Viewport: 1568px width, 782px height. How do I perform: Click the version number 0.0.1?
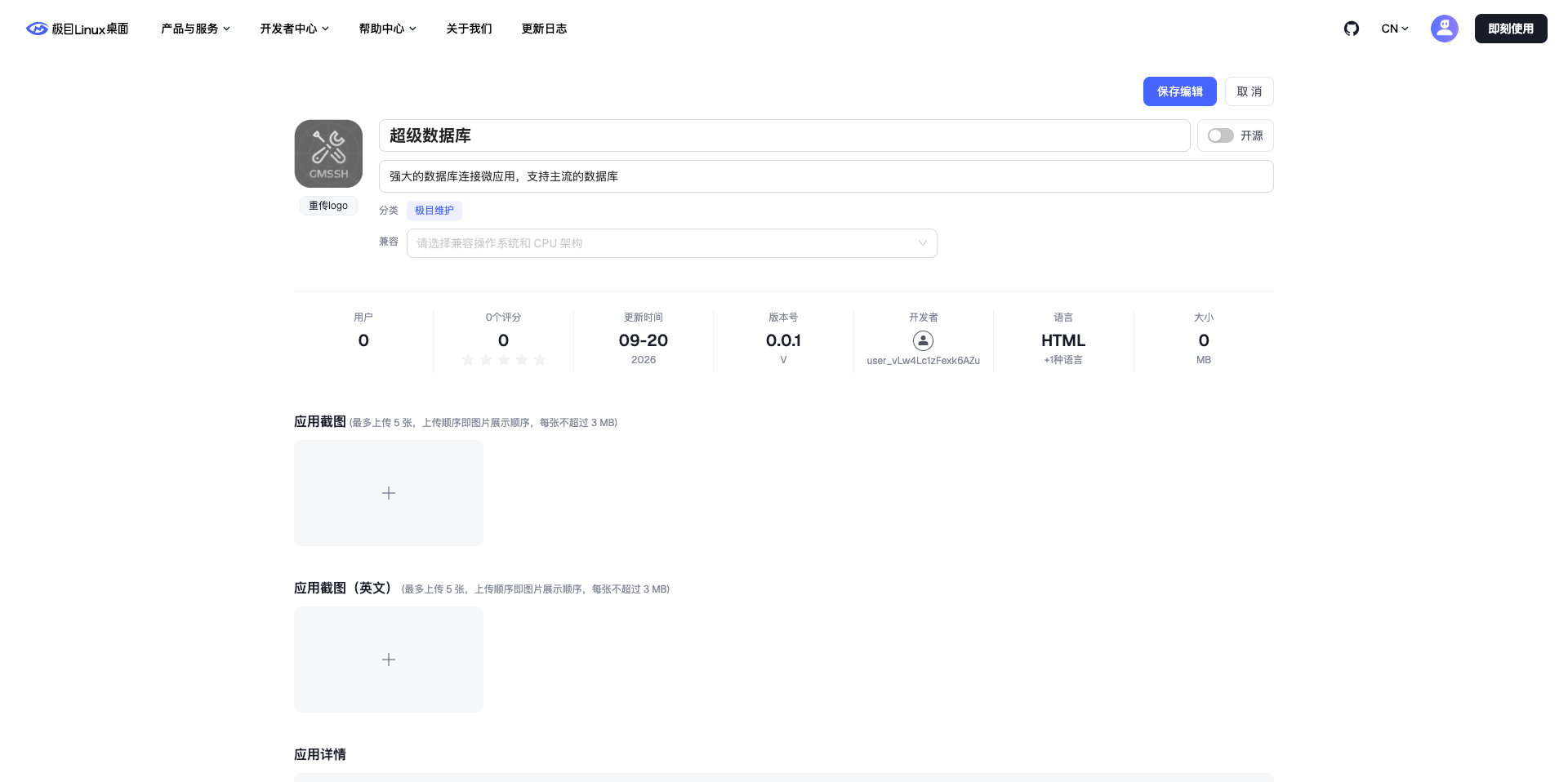click(x=783, y=340)
